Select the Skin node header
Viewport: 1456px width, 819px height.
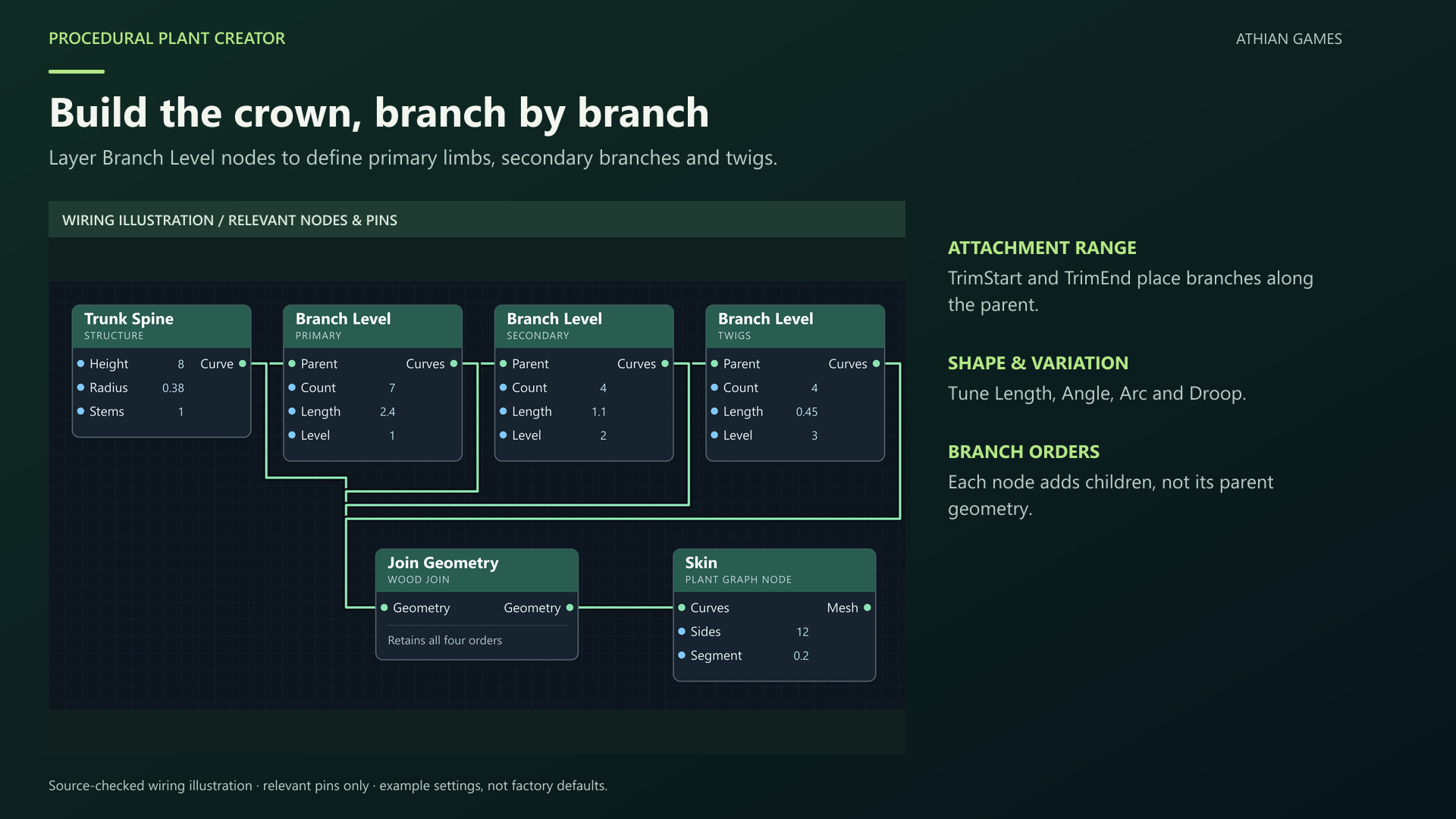[774, 571]
